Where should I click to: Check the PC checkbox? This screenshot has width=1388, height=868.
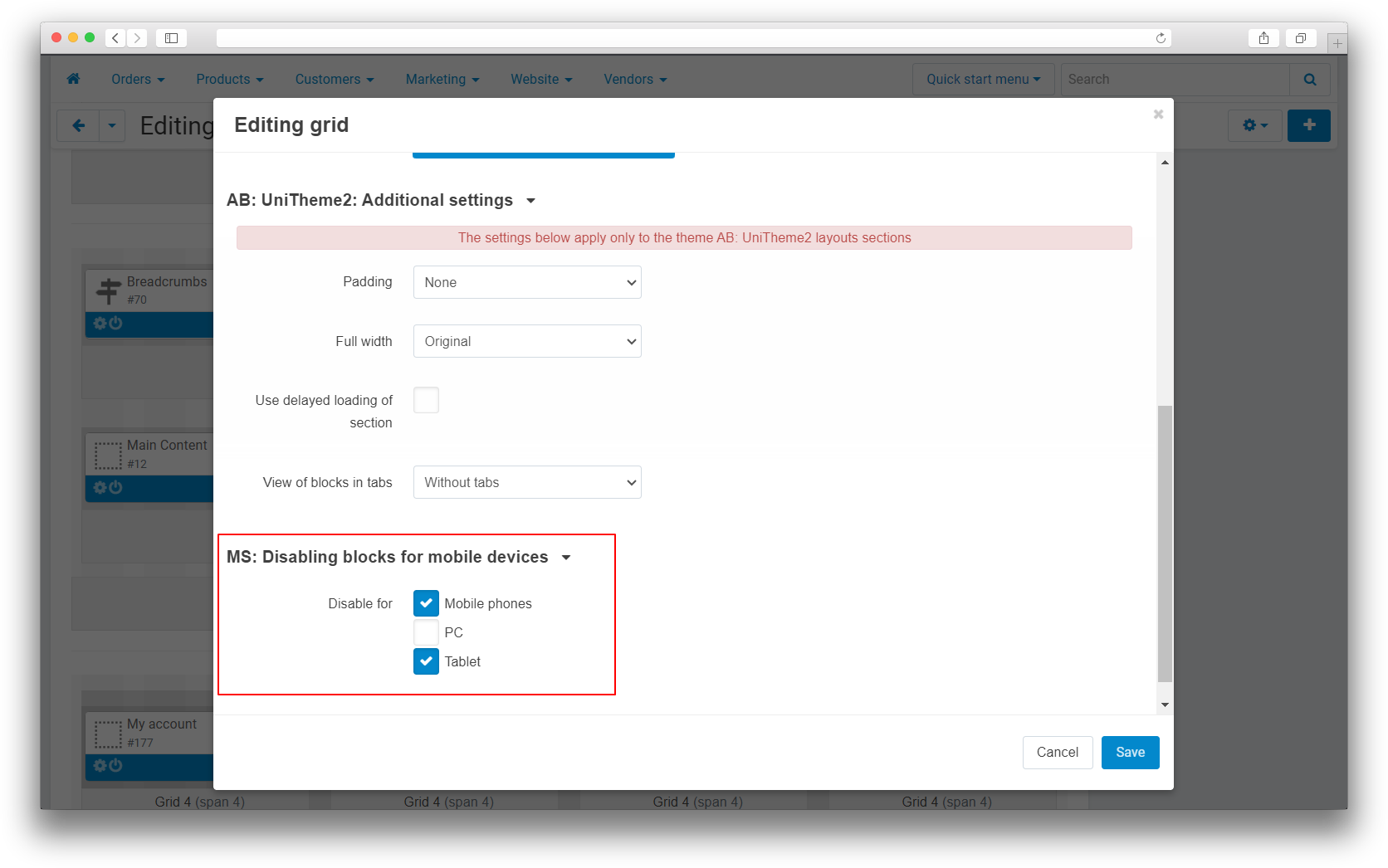[x=426, y=632]
